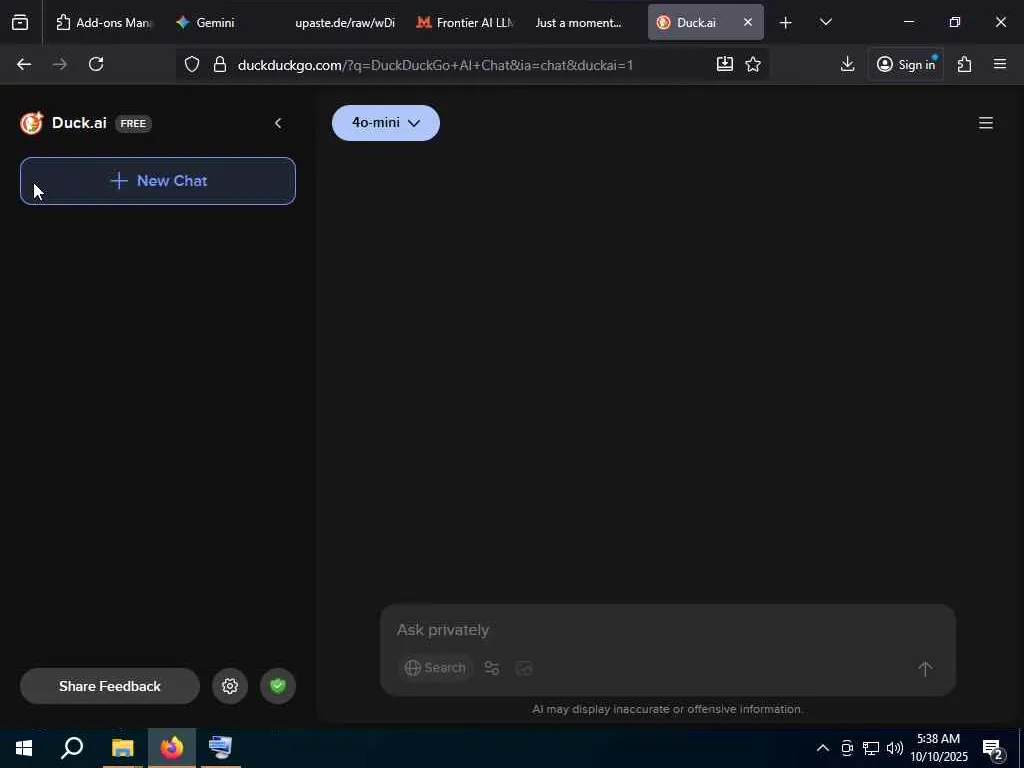Open the Firefox extensions puzzle icon

click(964, 64)
